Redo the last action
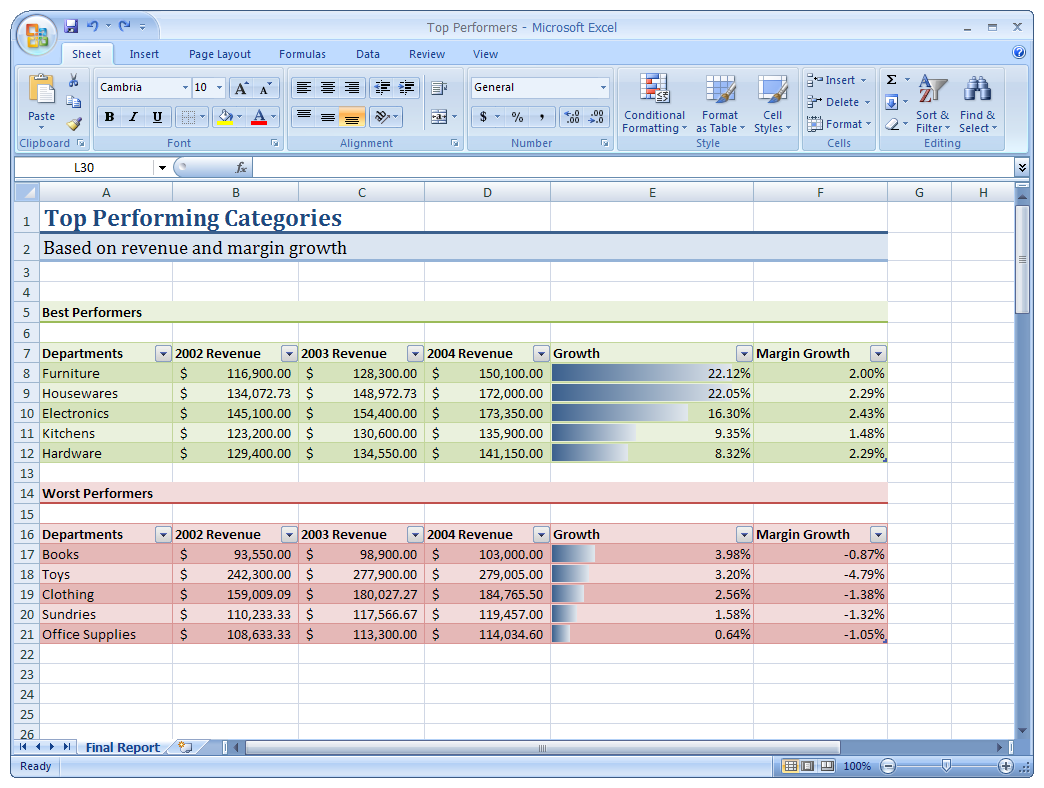Image resolution: width=1044 pixels, height=788 pixels. pyautogui.click(x=125, y=26)
